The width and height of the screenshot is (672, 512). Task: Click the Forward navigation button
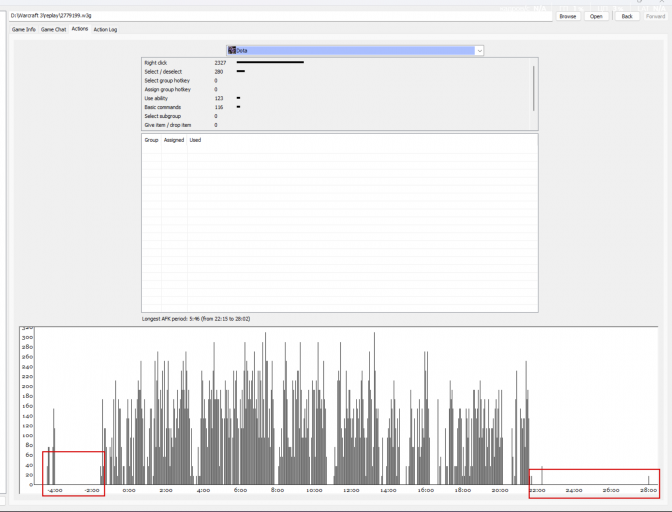pos(655,16)
